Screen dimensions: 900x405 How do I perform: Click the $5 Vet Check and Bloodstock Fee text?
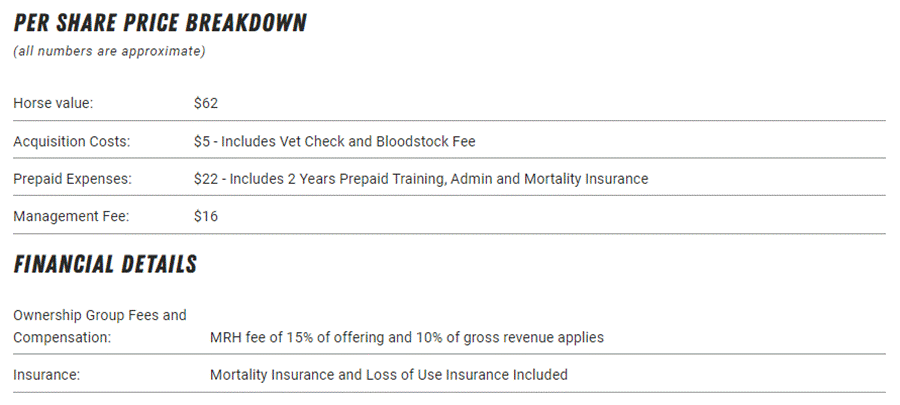[334, 141]
